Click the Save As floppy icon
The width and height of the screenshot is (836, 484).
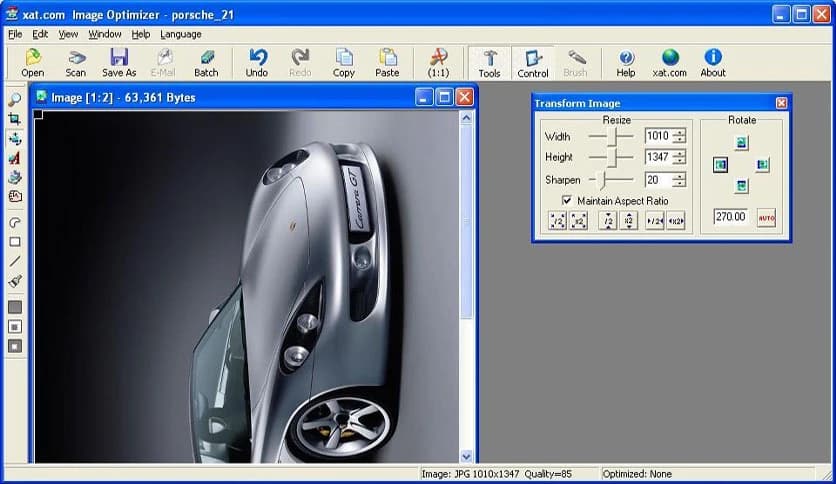pos(119,57)
